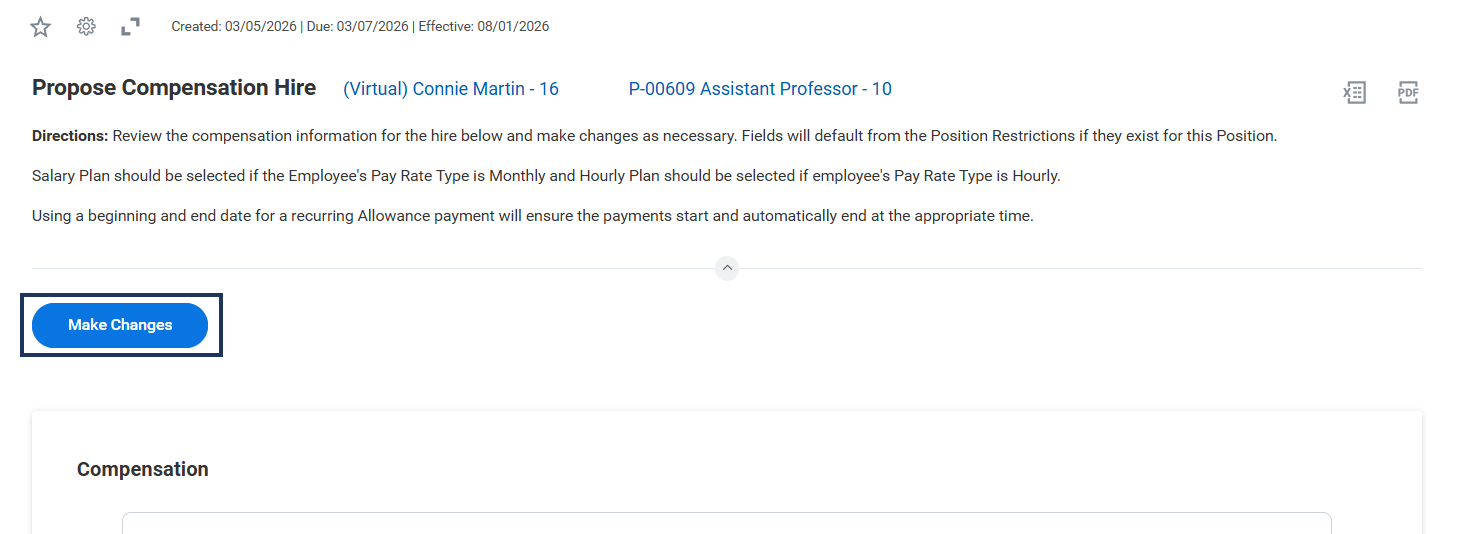Click the Due 03/07/2026 date text

[x=357, y=27]
